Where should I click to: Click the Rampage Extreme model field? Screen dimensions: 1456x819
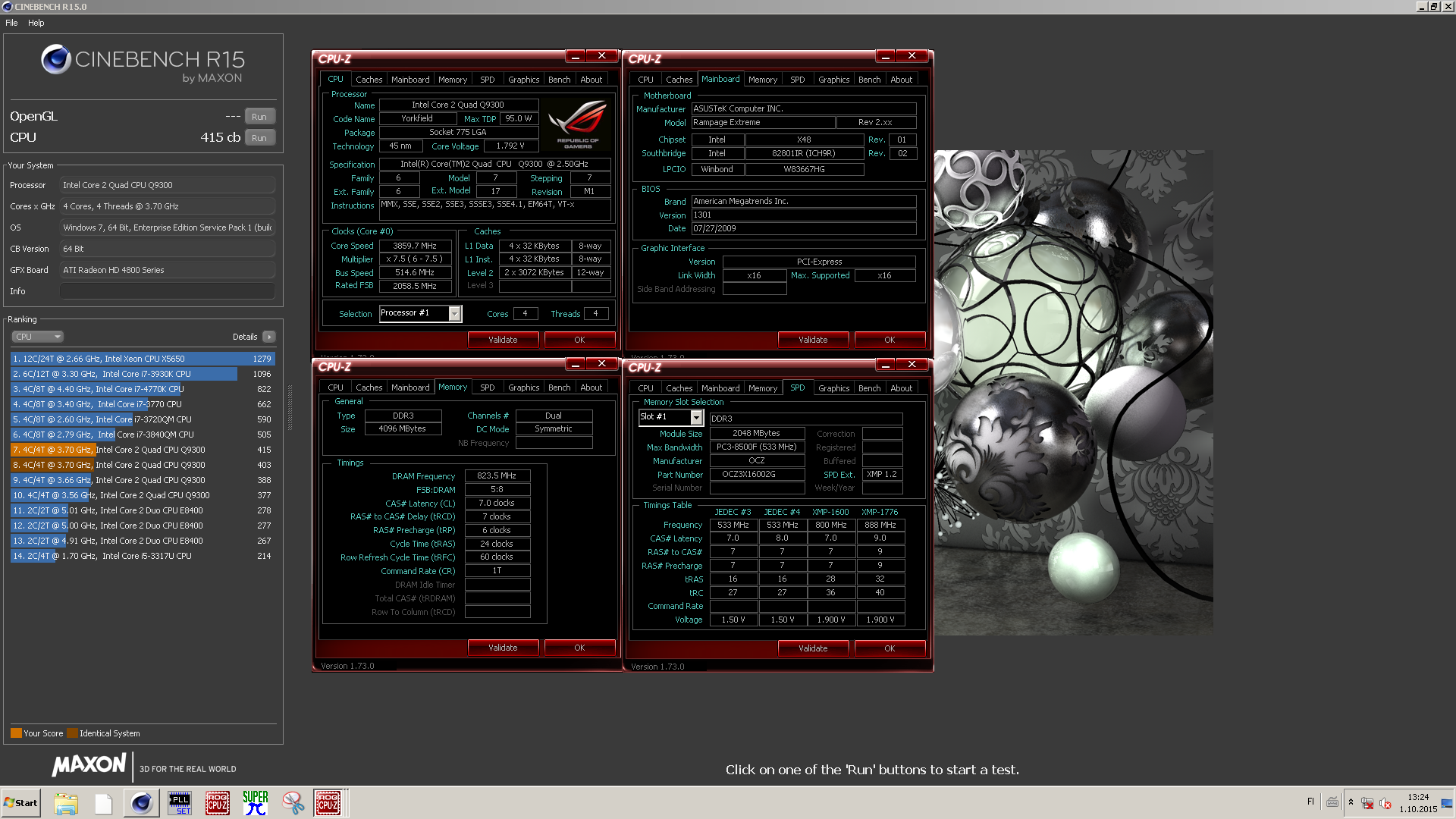[x=762, y=123]
